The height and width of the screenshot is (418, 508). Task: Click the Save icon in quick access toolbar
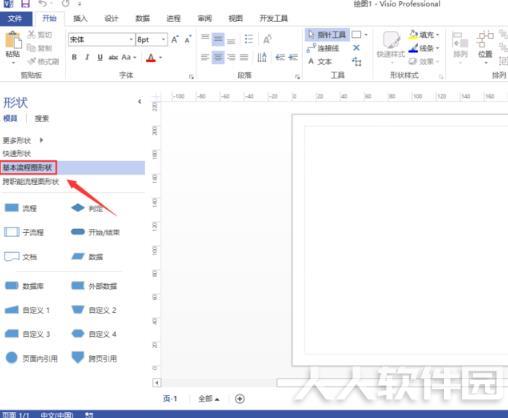tap(25, 4)
